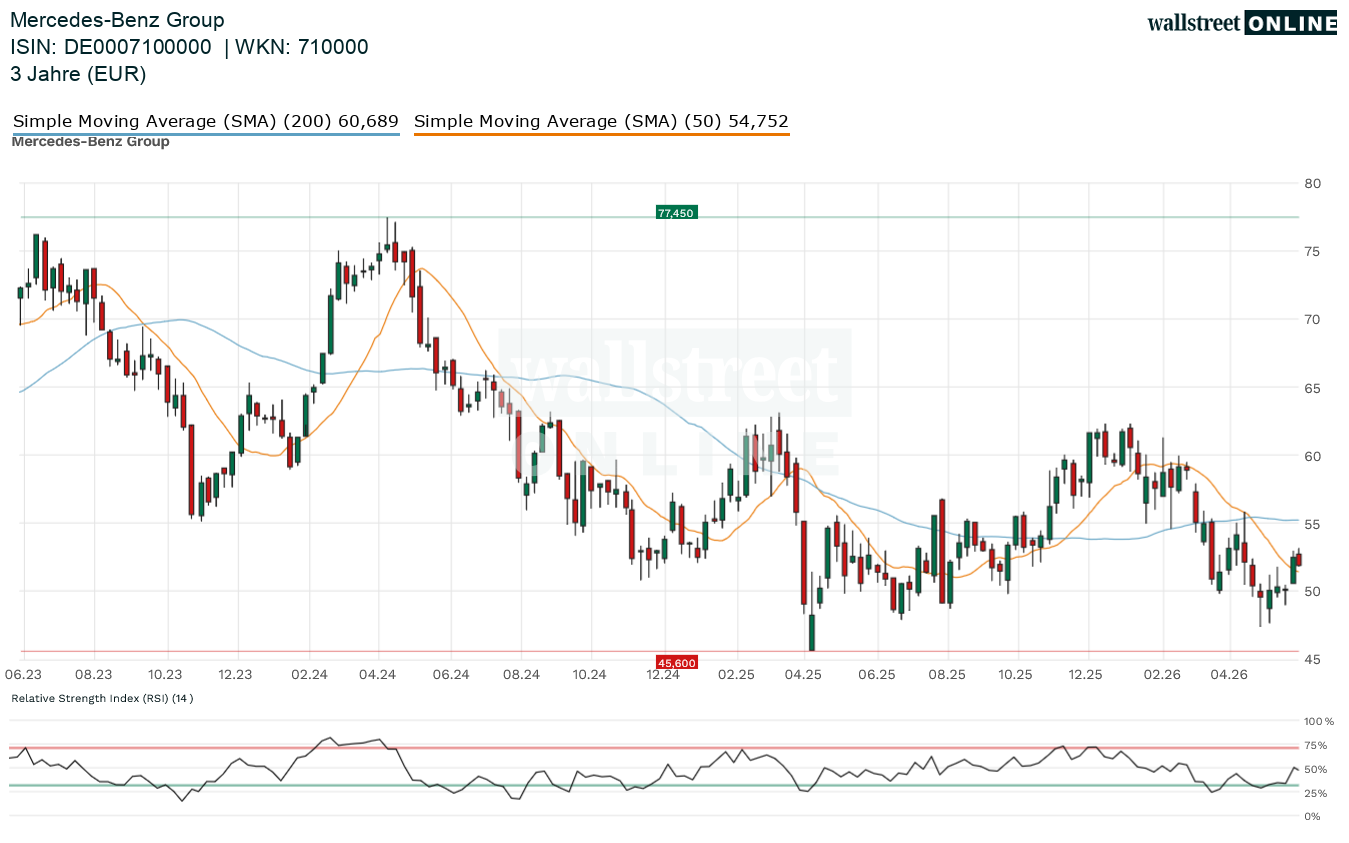The height and width of the screenshot is (843, 1349).
Task: Click the 06.24 date axis label
Action: (451, 675)
